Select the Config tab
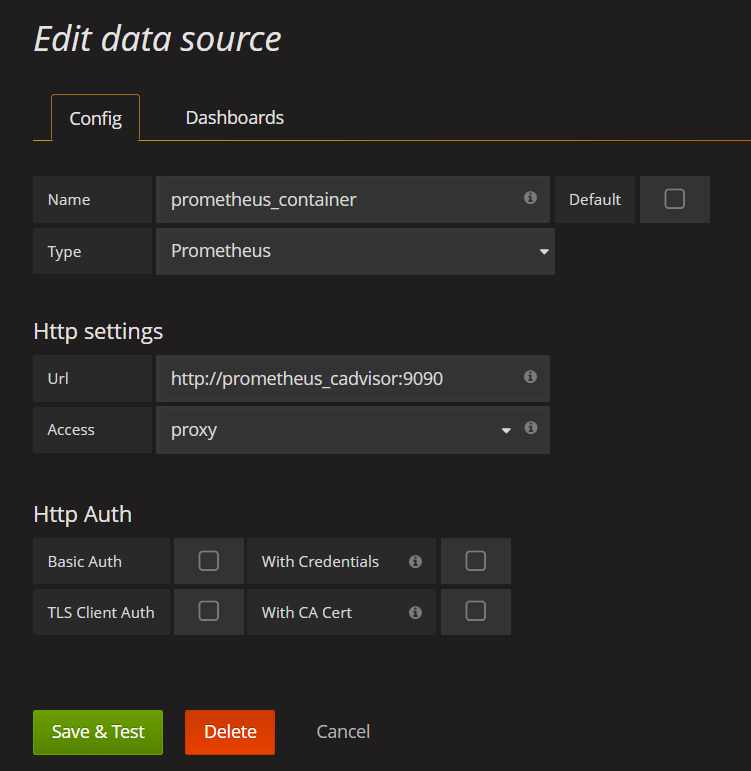751x771 pixels. [95, 119]
